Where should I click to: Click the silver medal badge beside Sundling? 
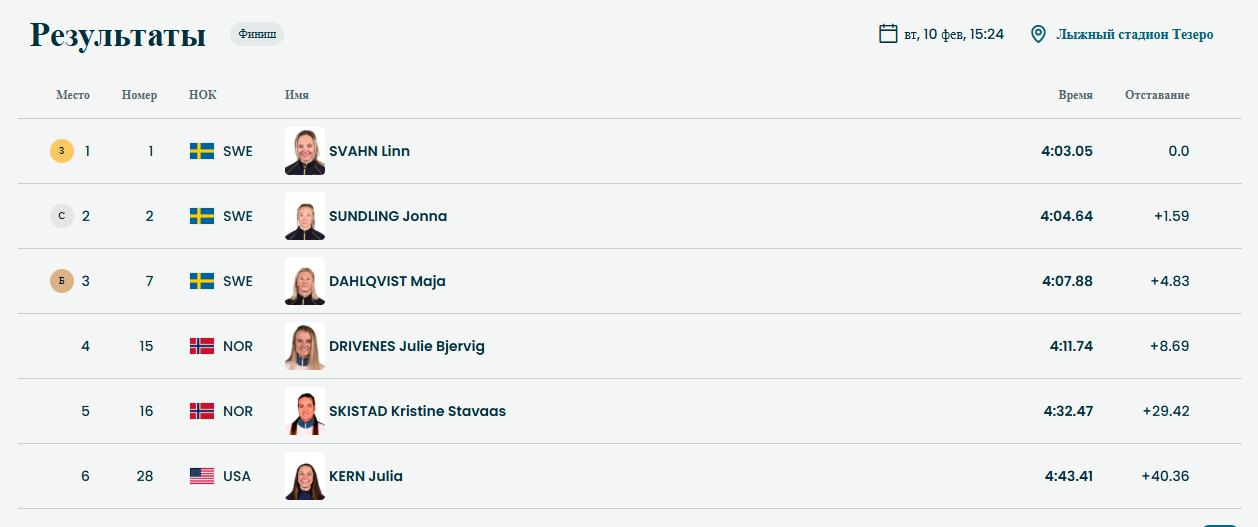pyautogui.click(x=62, y=216)
